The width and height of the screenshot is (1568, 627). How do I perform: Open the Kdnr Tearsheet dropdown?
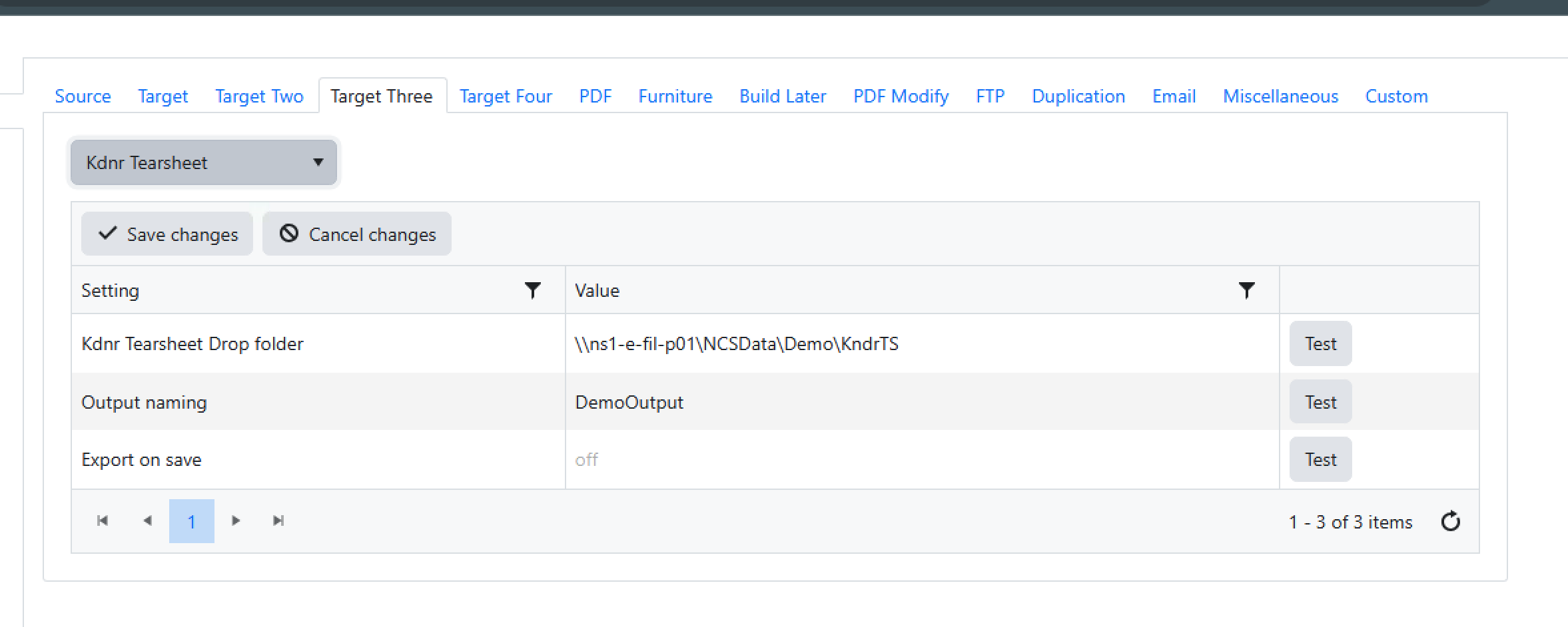(x=203, y=162)
